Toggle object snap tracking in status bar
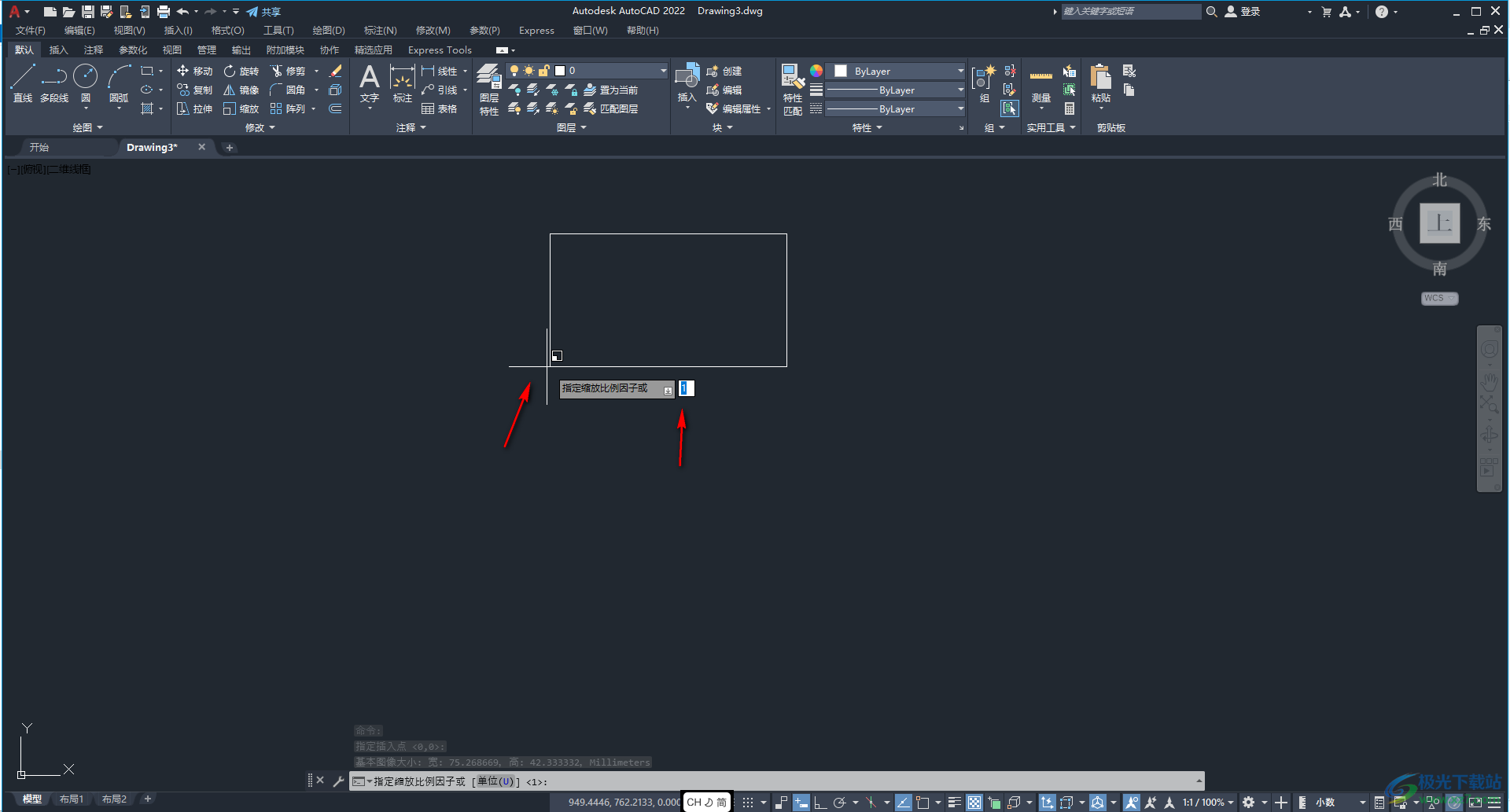 (903, 803)
